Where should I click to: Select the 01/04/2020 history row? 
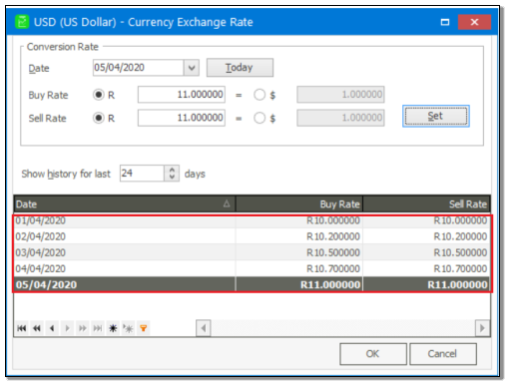pyautogui.click(x=252, y=221)
